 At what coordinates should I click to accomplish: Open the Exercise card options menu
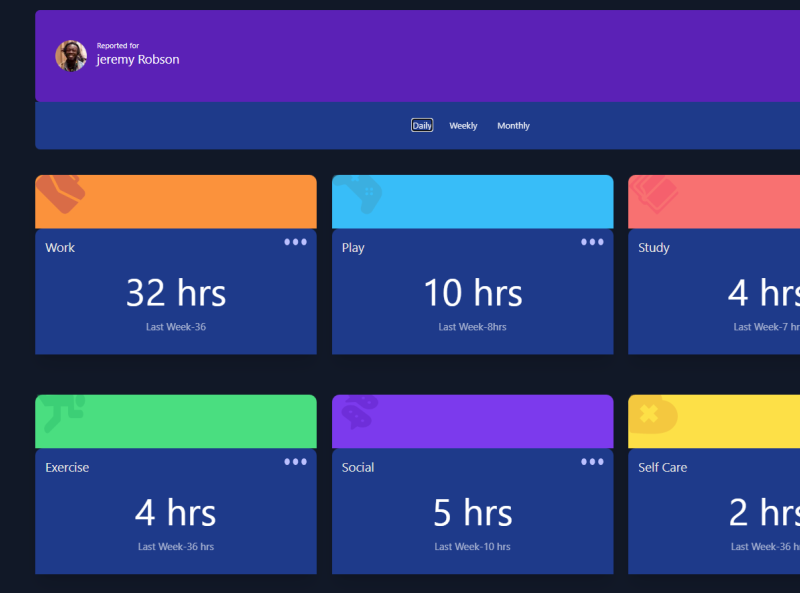(x=295, y=461)
